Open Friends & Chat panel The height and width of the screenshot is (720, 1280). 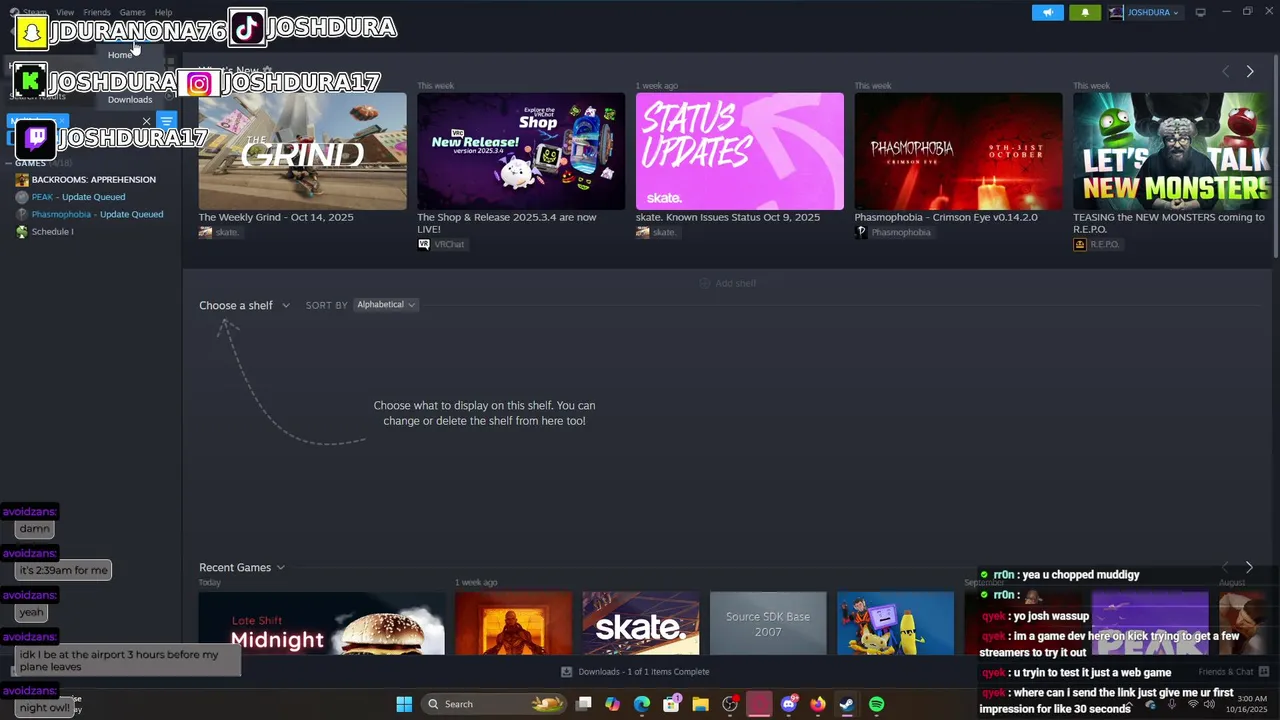[x=1233, y=672]
